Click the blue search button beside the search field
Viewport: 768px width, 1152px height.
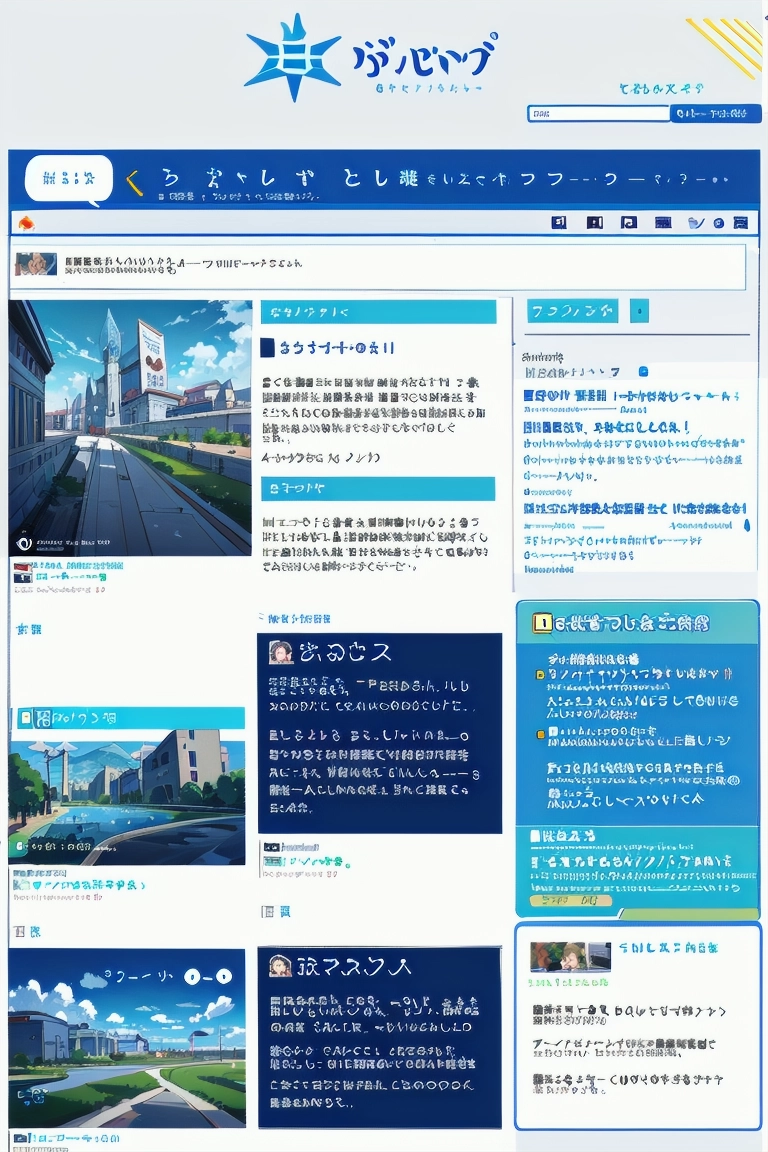[715, 114]
